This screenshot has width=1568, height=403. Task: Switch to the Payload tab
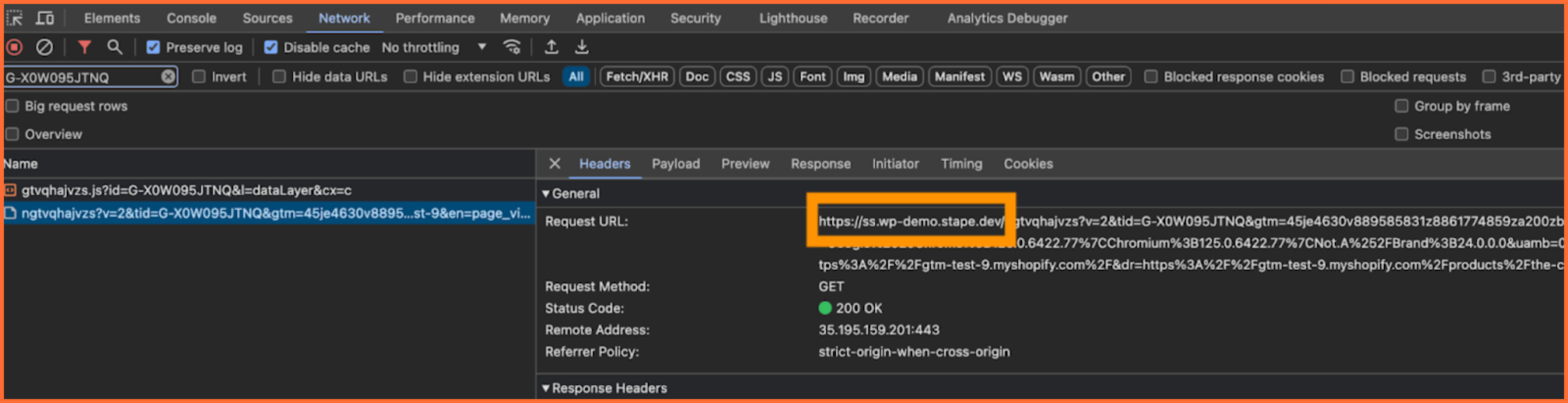click(x=676, y=164)
